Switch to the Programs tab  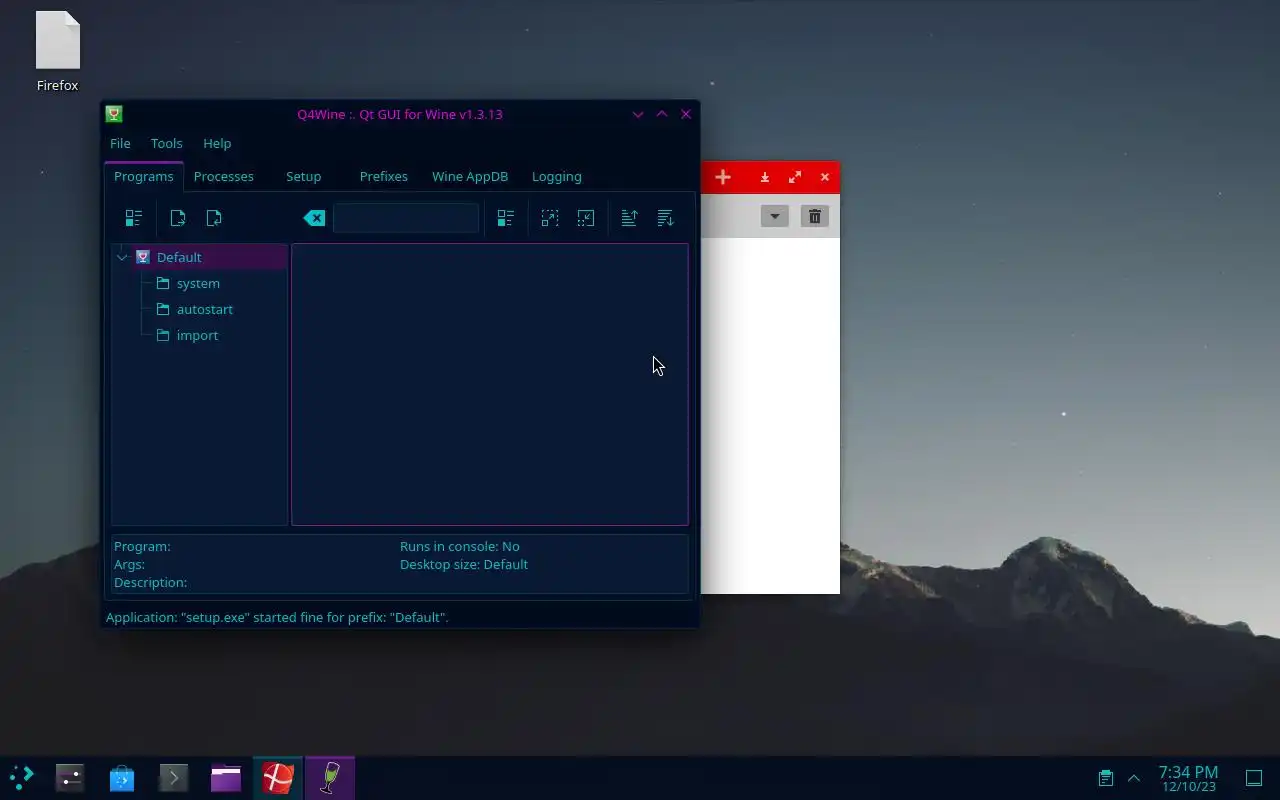coord(144,176)
